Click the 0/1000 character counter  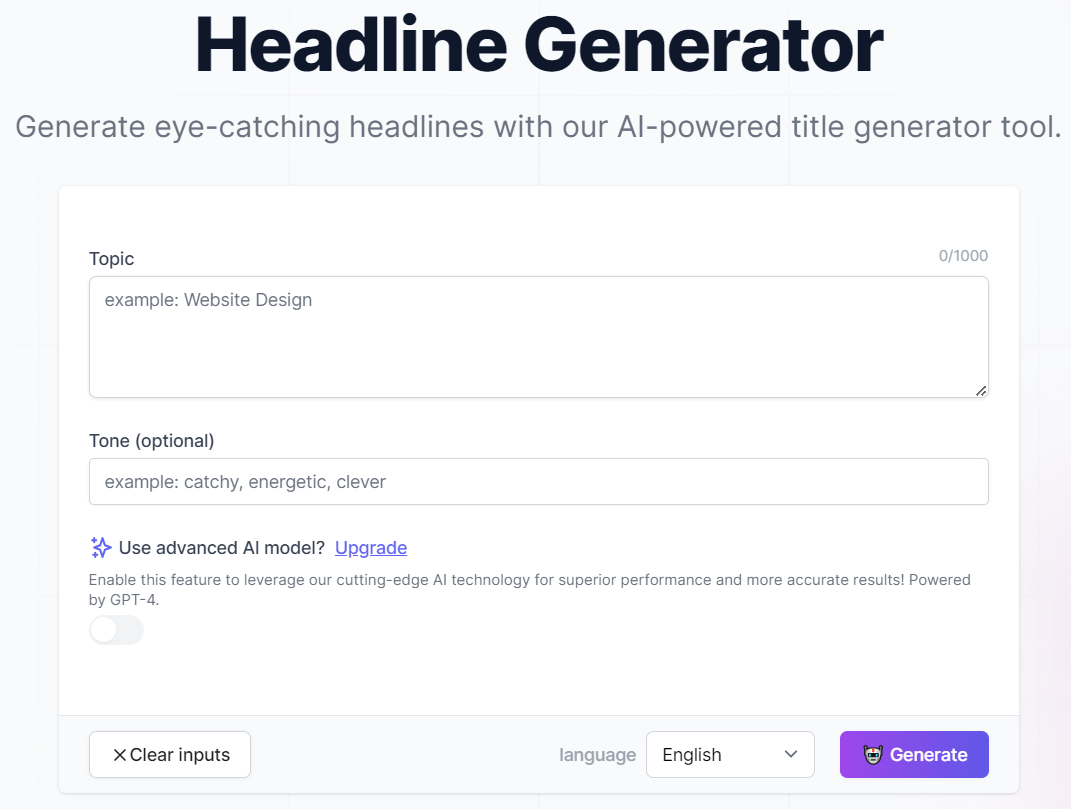pyautogui.click(x=963, y=256)
